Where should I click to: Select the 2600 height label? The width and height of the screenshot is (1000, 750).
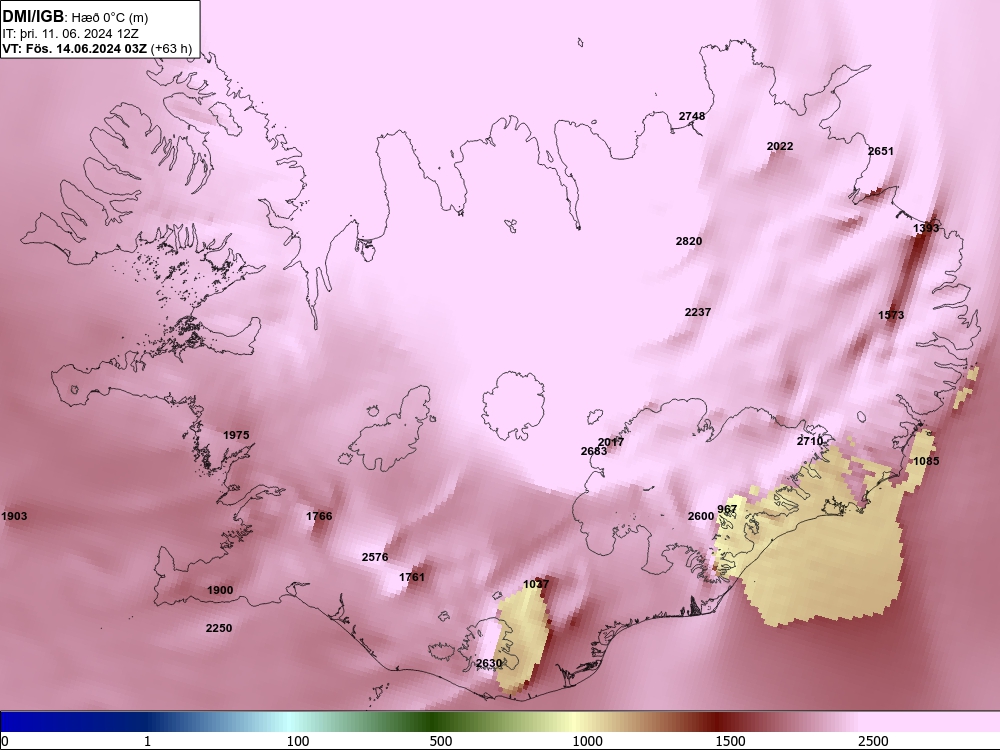701,516
